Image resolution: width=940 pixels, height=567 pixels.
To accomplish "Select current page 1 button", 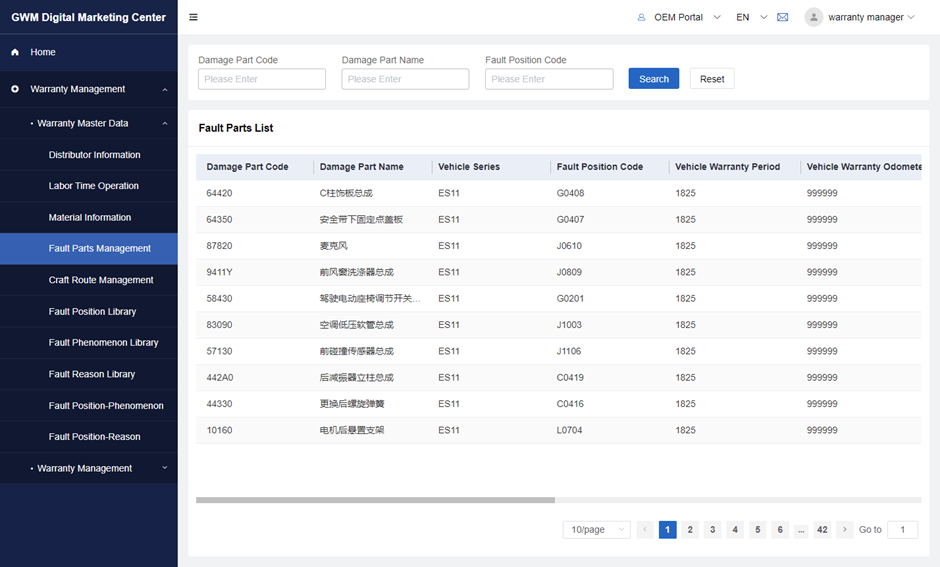I will point(667,529).
